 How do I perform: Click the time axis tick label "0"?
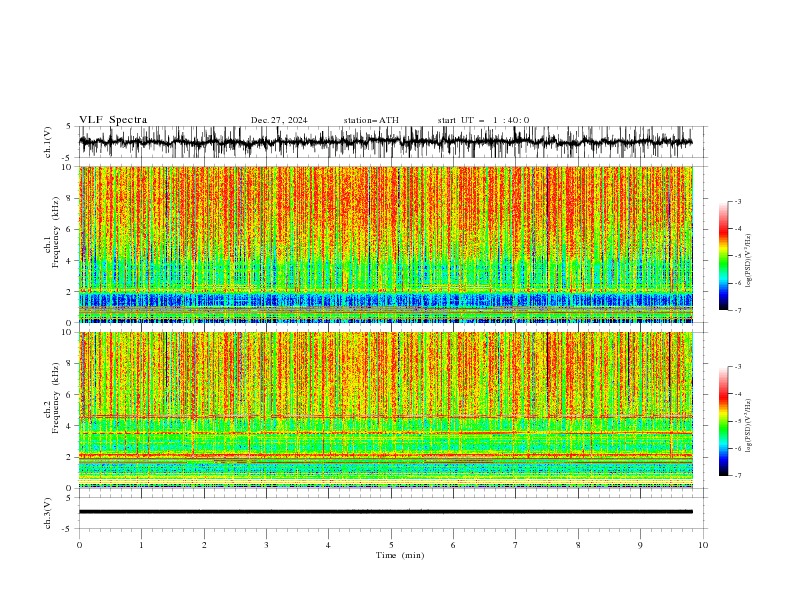[x=79, y=545]
